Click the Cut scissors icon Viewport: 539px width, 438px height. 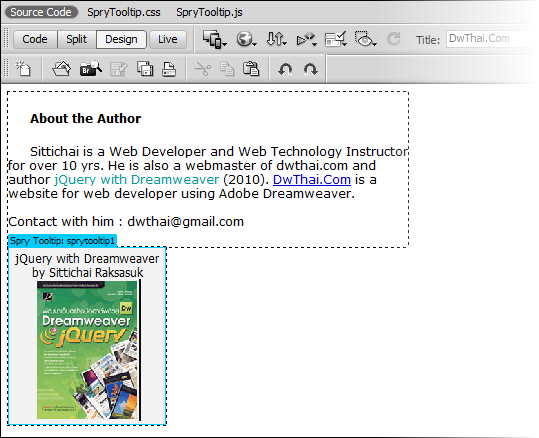tap(203, 69)
